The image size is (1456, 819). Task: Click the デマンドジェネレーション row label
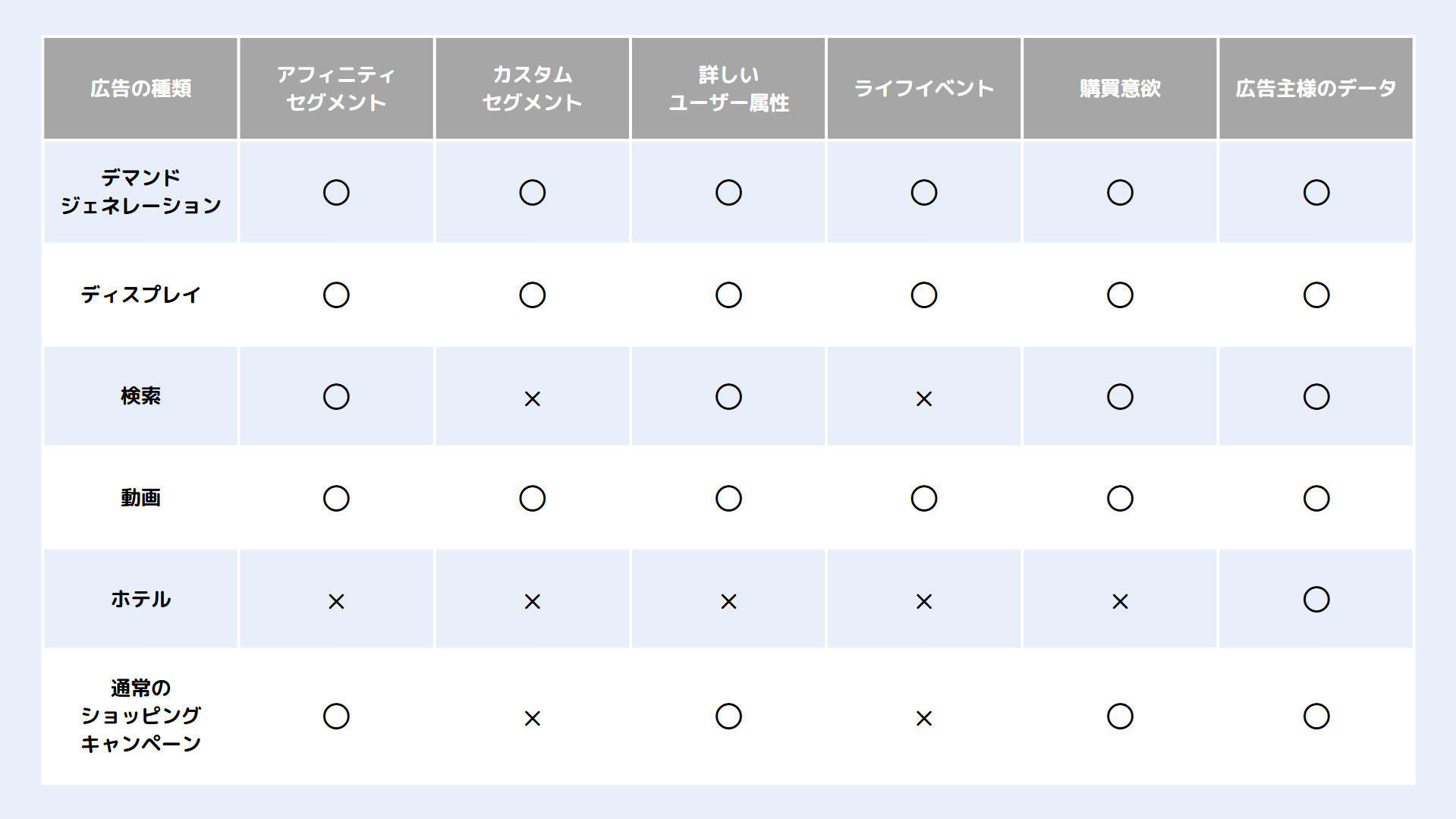140,191
